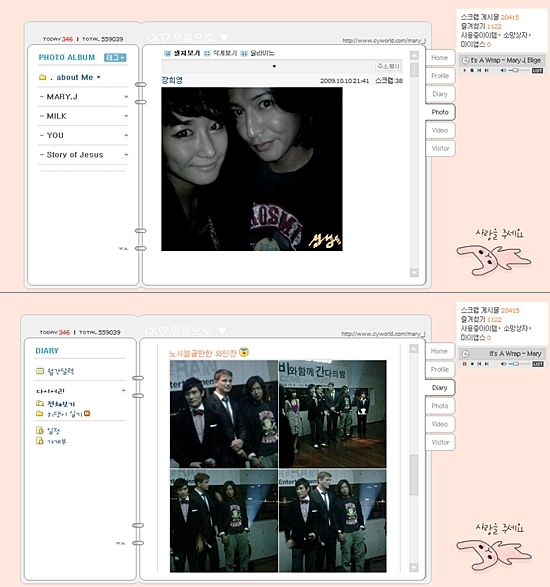Click the 장희영 author name above the photo
Image resolution: width=550 pixels, height=587 pixels.
coord(171,80)
